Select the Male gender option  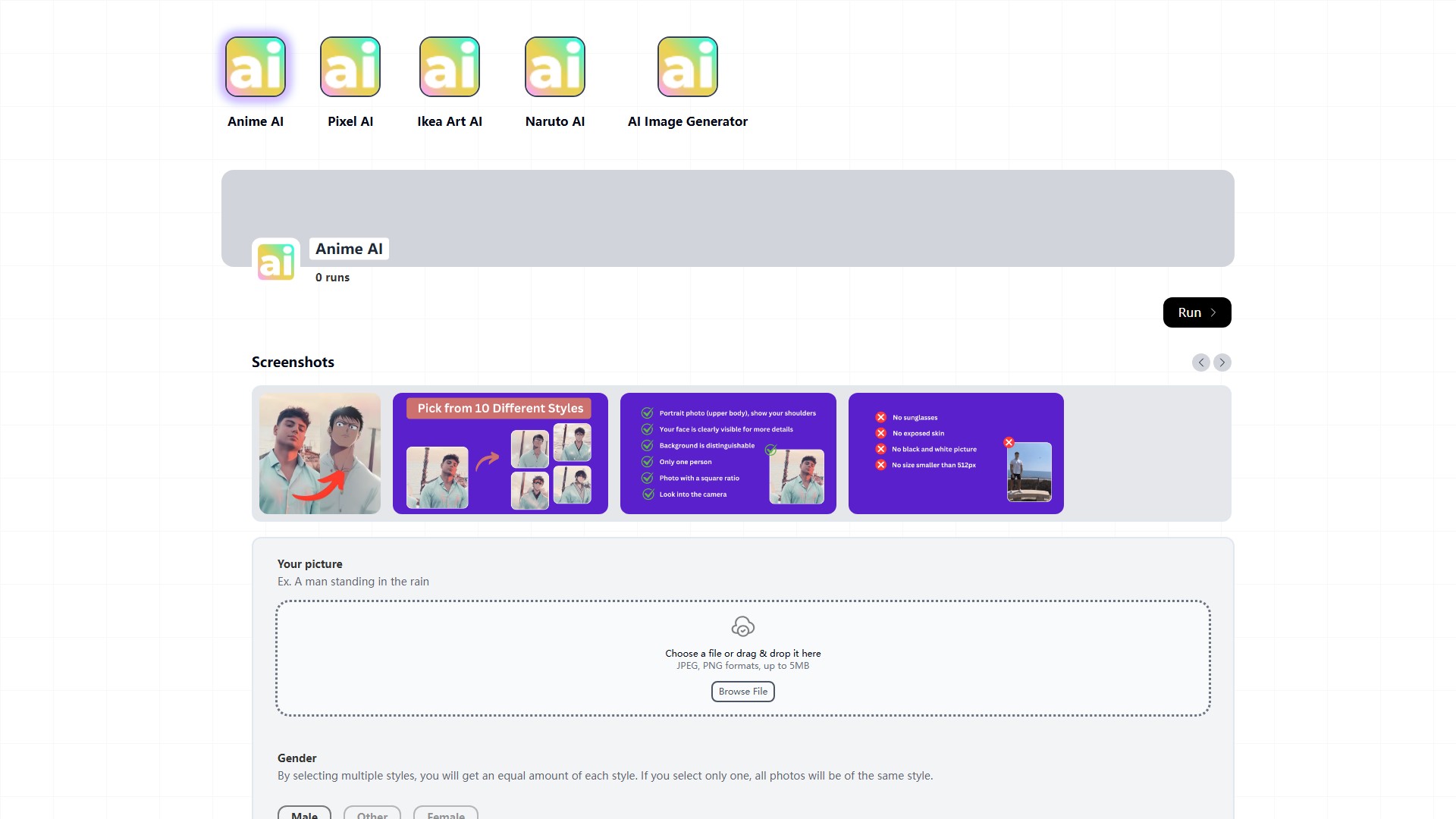click(304, 813)
